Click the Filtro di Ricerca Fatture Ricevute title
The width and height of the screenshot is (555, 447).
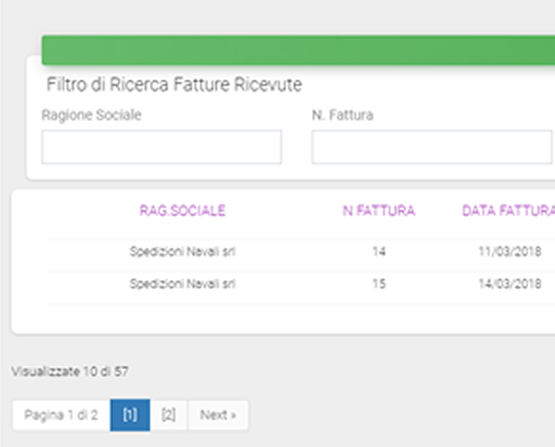point(174,85)
